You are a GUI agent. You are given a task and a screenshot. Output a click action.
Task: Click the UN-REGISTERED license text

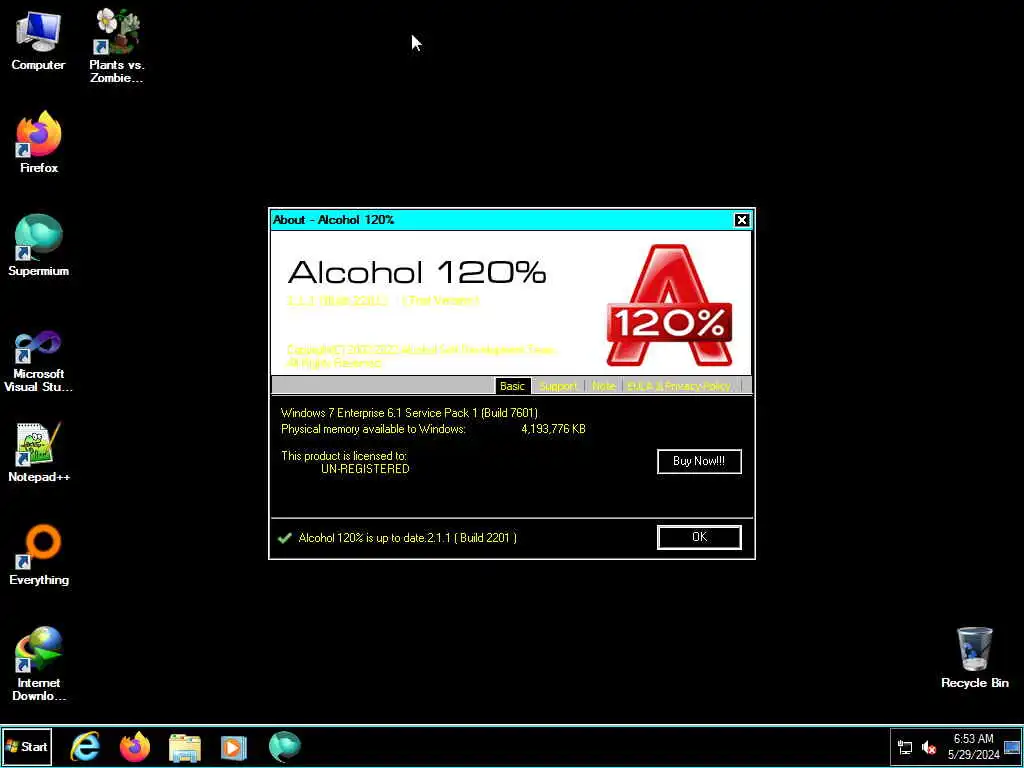(x=365, y=469)
